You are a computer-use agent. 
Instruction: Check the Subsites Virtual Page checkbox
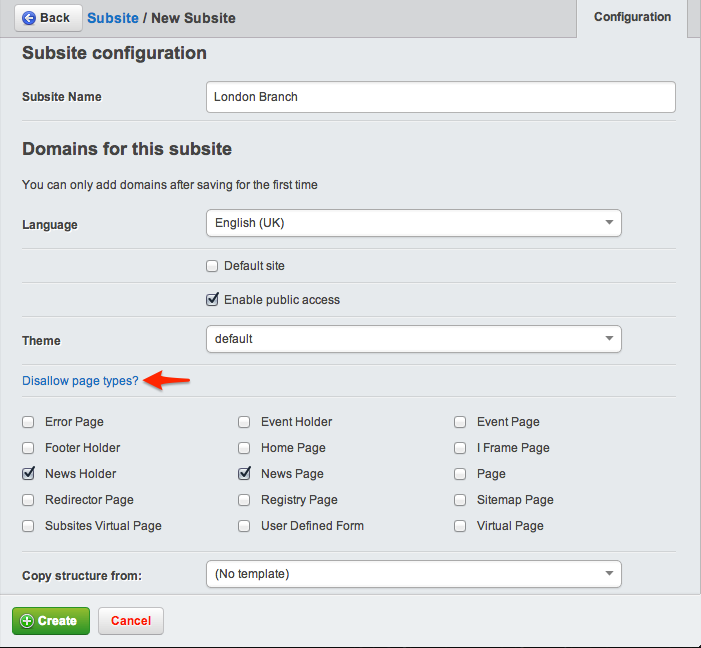28,525
